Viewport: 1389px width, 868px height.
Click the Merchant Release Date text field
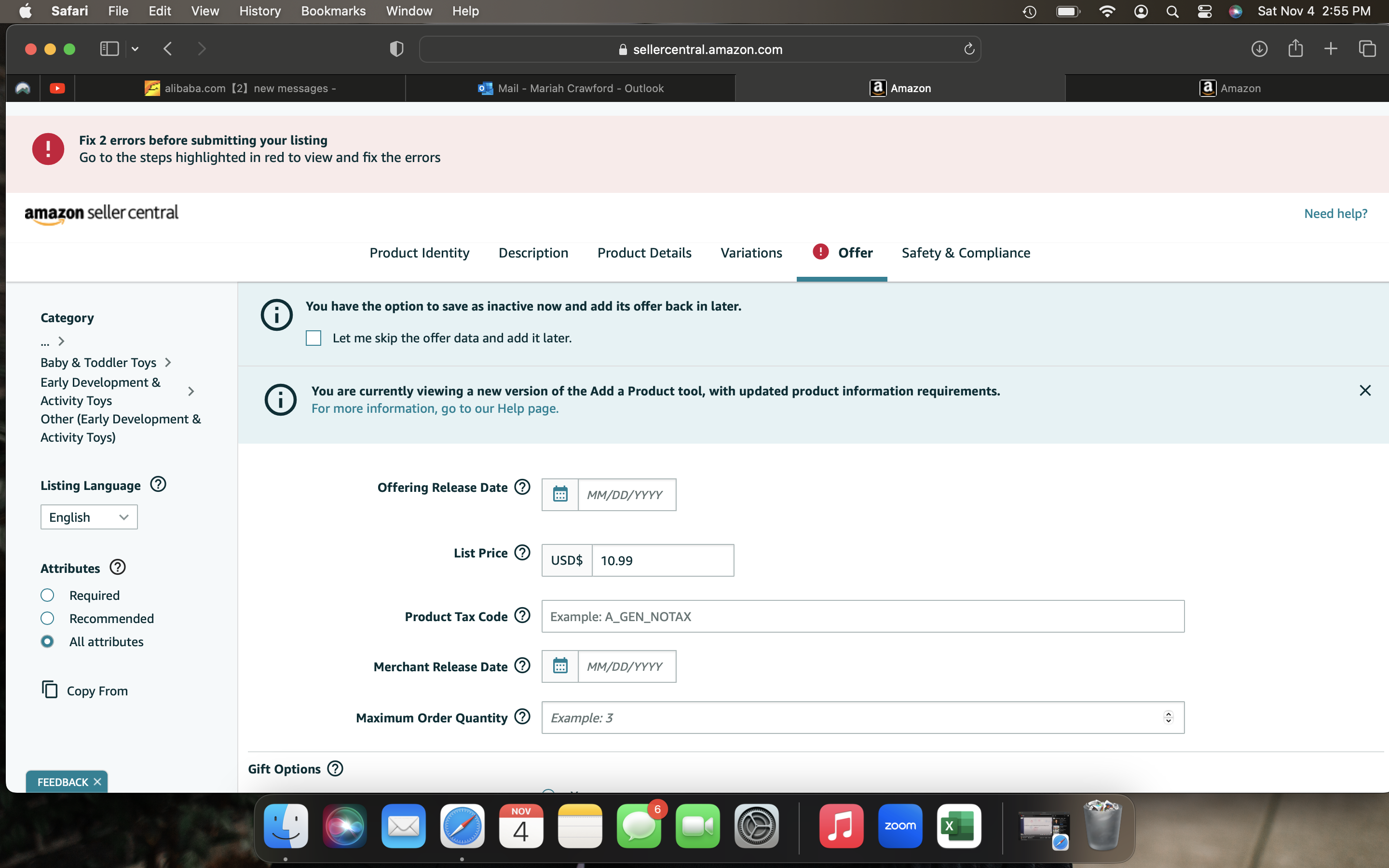tap(626, 666)
